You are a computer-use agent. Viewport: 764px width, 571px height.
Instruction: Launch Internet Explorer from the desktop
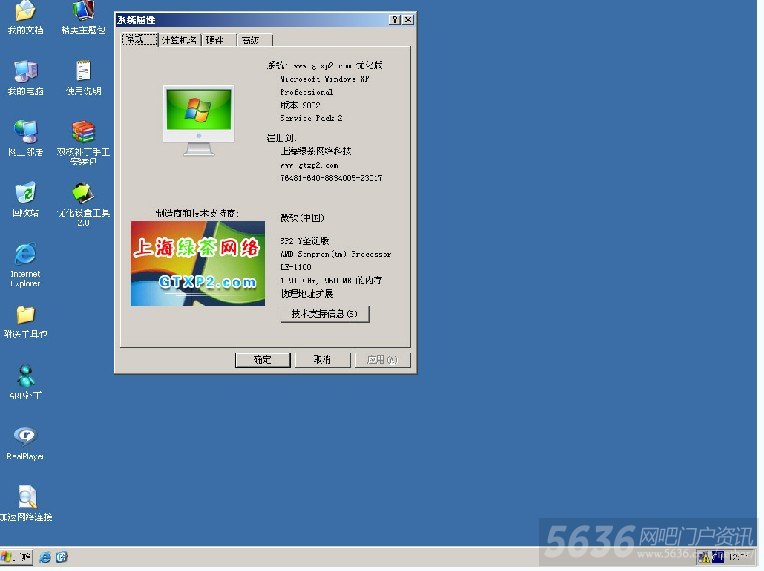pyautogui.click(x=25, y=265)
